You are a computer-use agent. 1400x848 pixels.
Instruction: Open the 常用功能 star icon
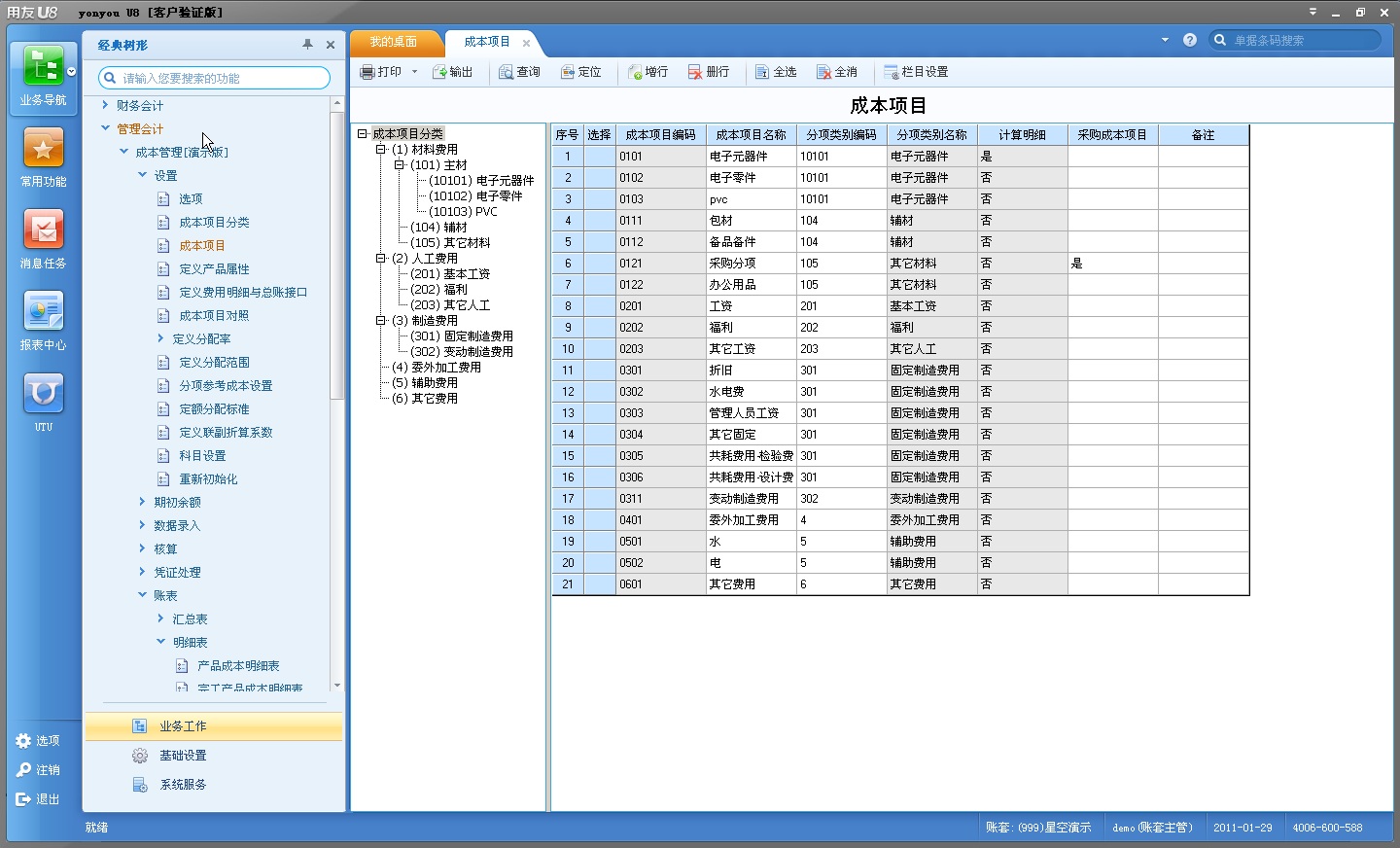point(44,148)
